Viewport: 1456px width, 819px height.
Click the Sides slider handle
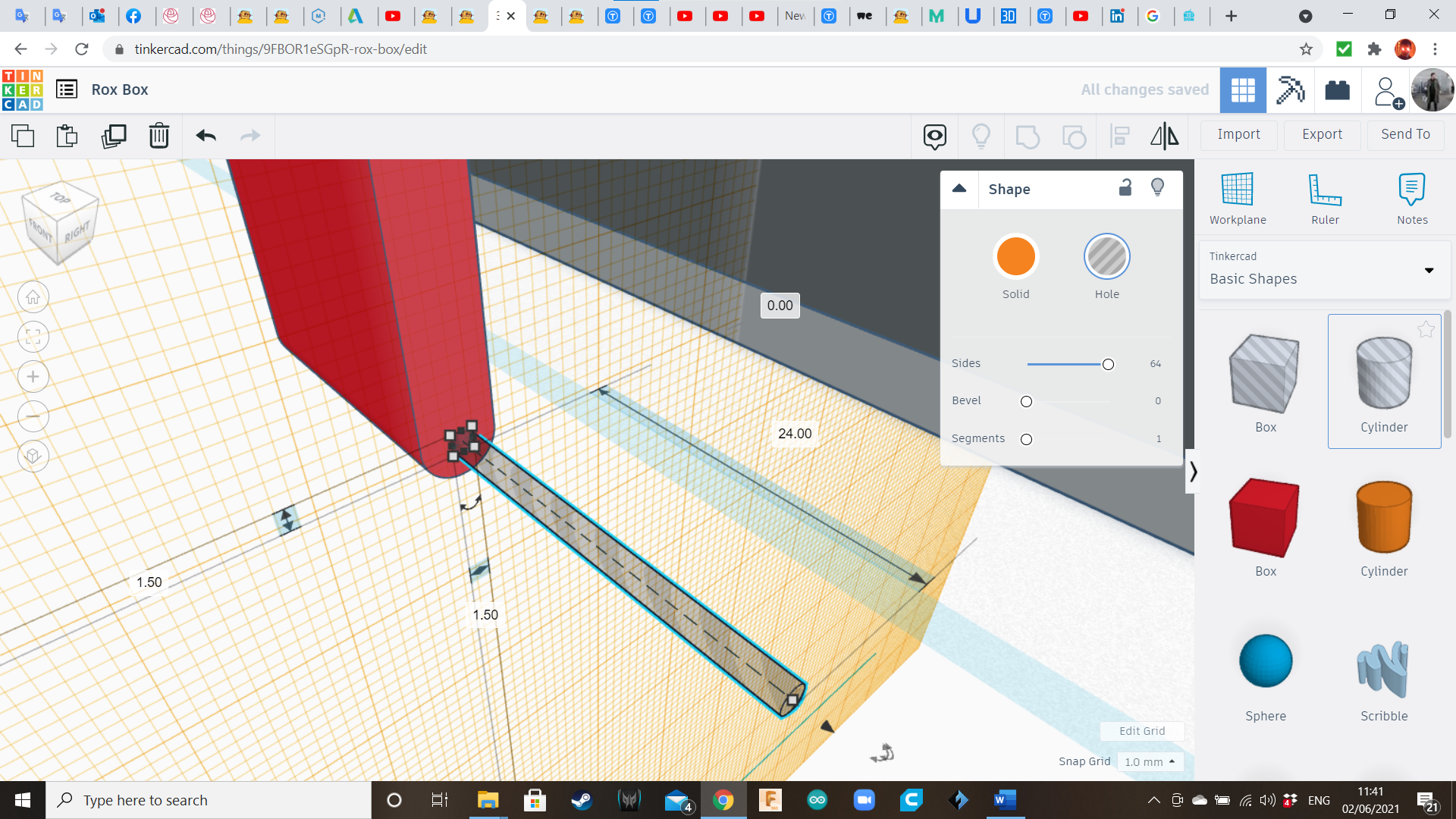1108,365
